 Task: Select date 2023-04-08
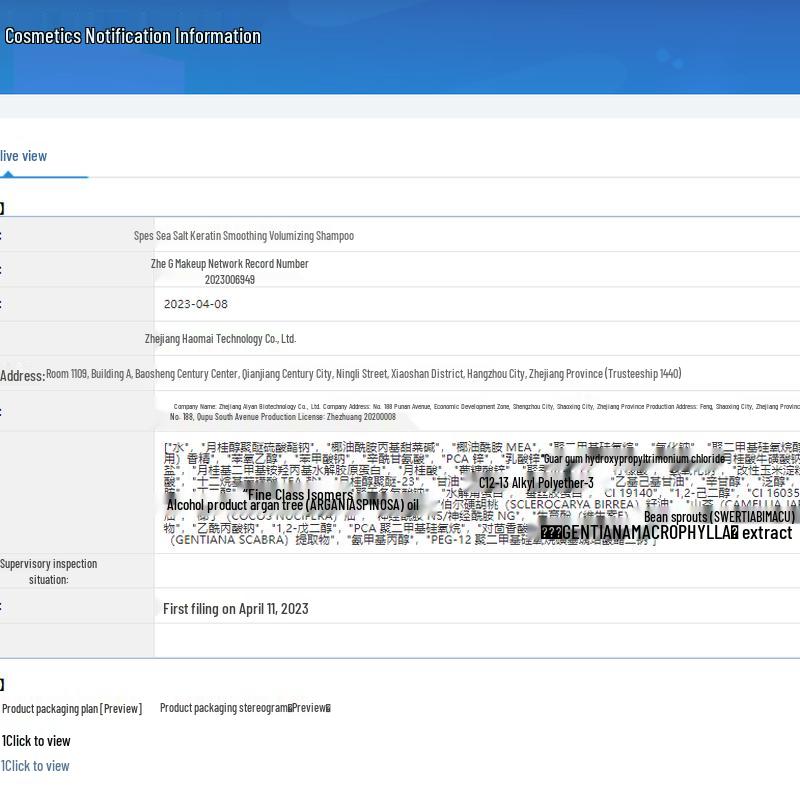tap(196, 304)
